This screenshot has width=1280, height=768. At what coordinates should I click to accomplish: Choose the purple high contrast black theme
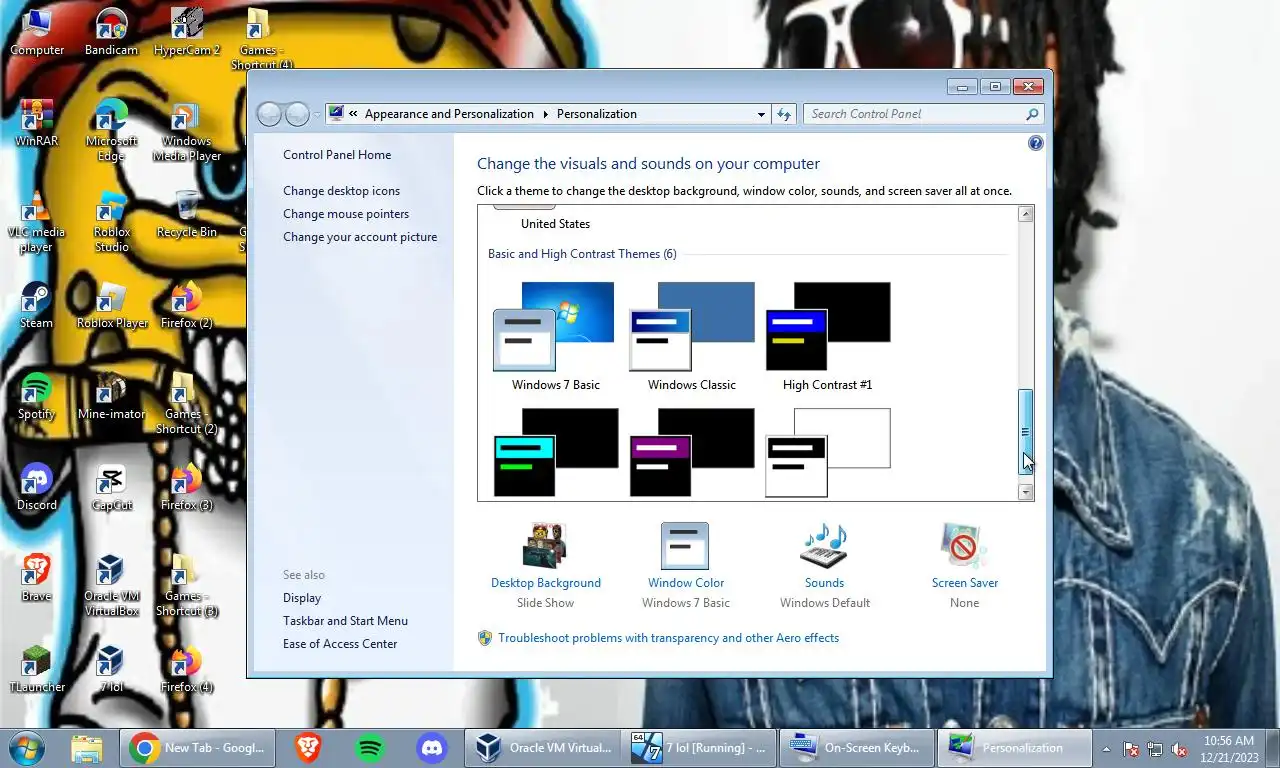click(692, 452)
